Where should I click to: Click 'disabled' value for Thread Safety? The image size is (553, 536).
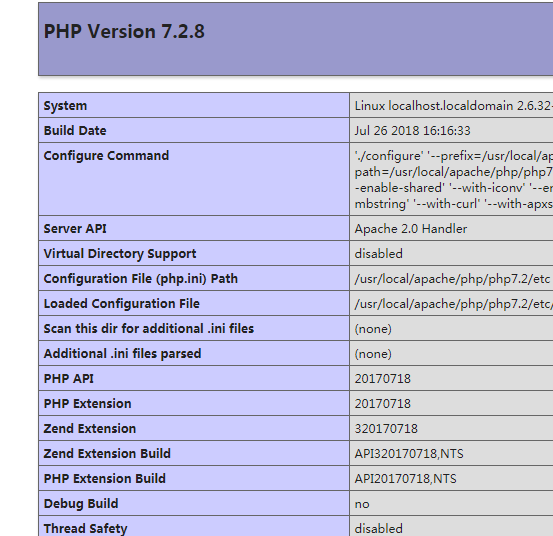[x=378, y=529]
